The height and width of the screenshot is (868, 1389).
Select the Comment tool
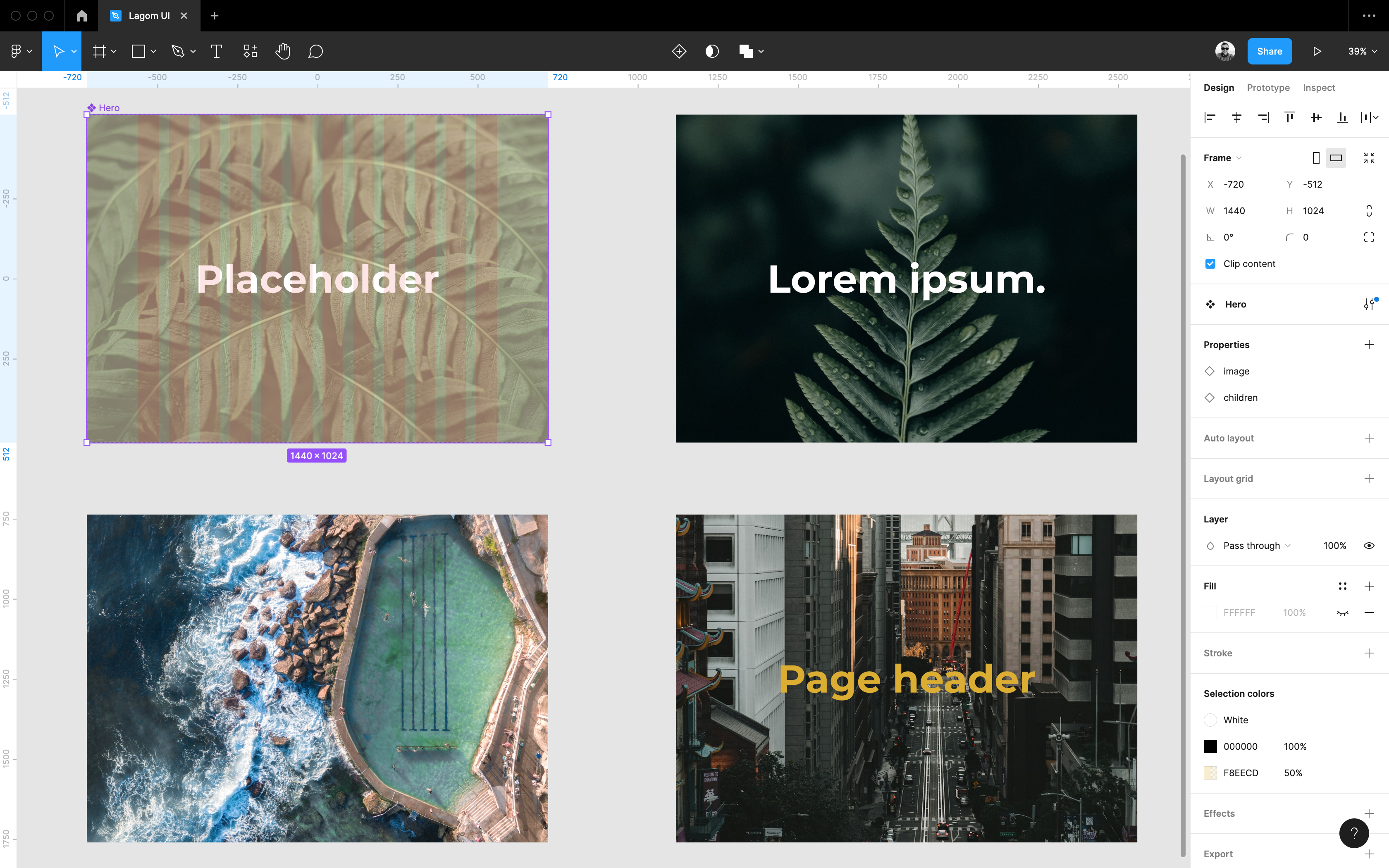point(315,52)
